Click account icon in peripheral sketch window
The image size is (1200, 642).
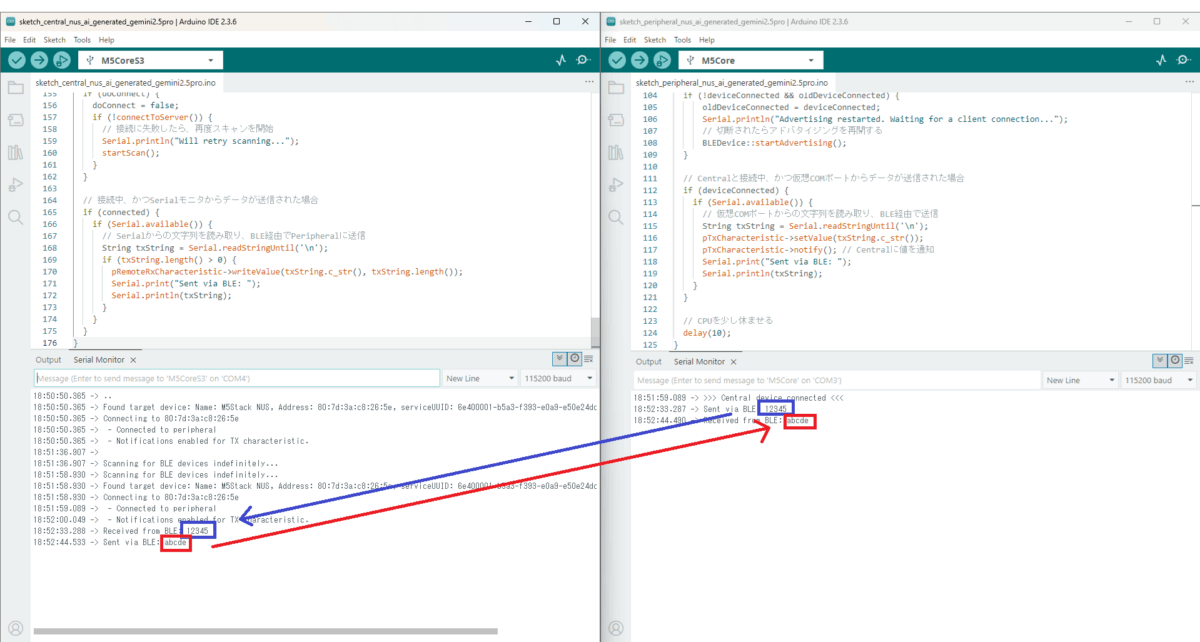tap(616, 629)
